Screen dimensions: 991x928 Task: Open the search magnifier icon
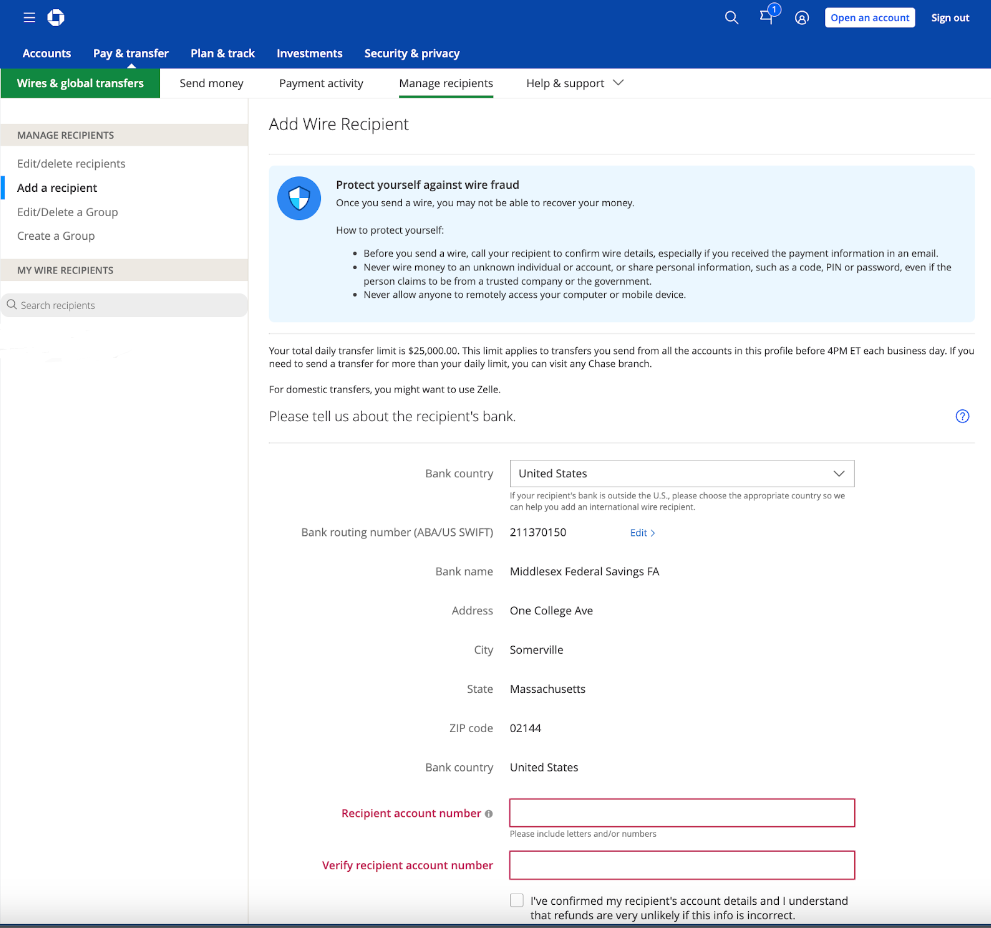(731, 18)
